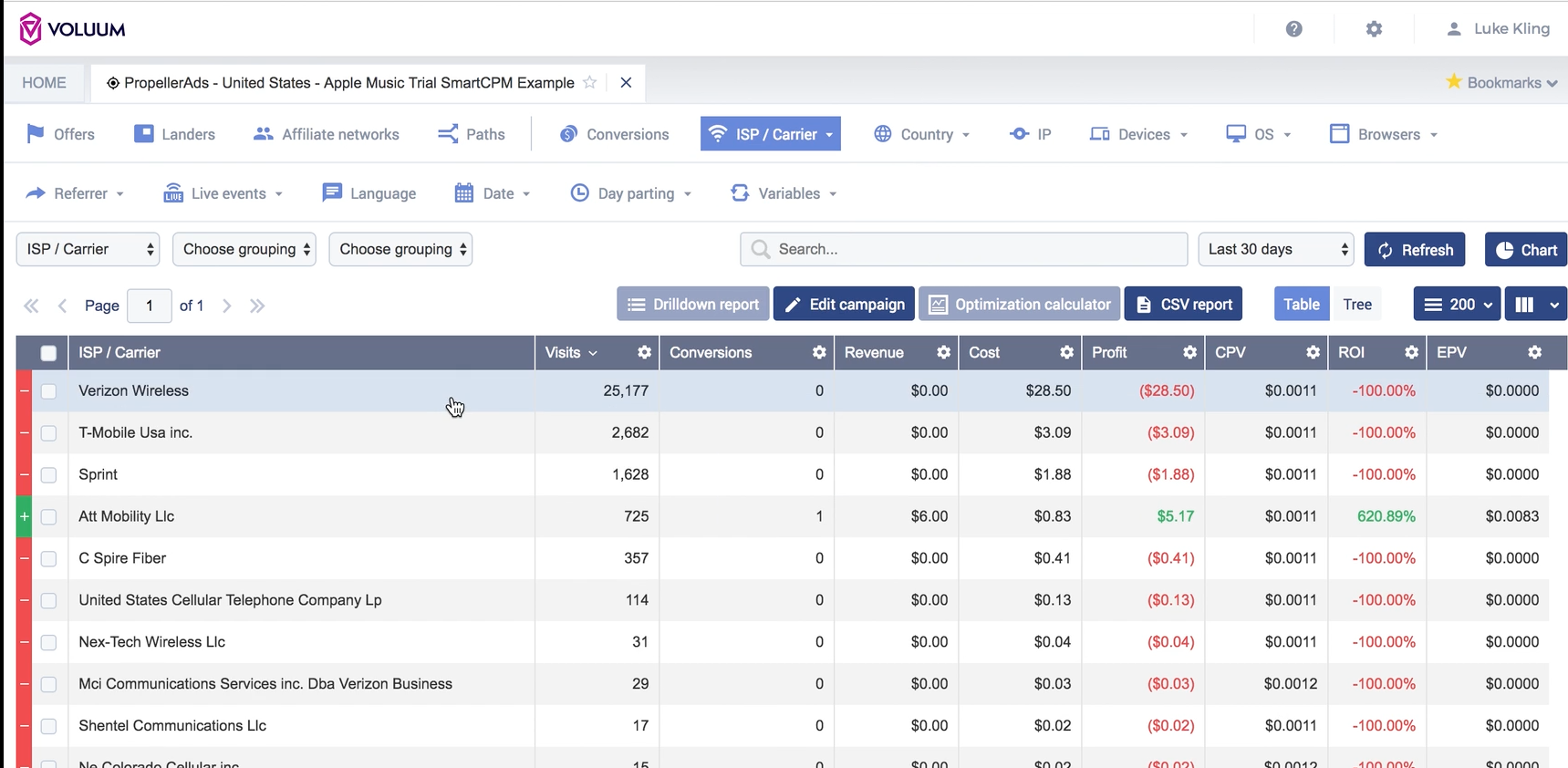Check the United States Cellular row checkbox
Image resolution: width=1568 pixels, height=768 pixels.
pos(48,601)
